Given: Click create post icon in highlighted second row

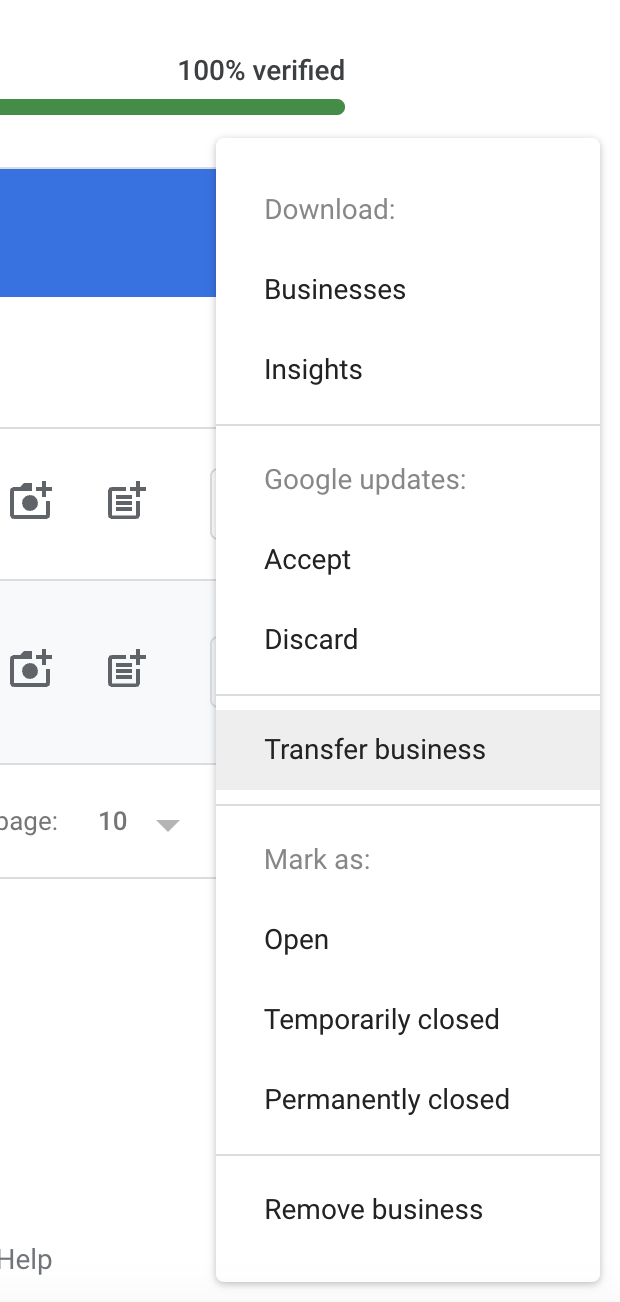Looking at the screenshot, I should pyautogui.click(x=127, y=669).
